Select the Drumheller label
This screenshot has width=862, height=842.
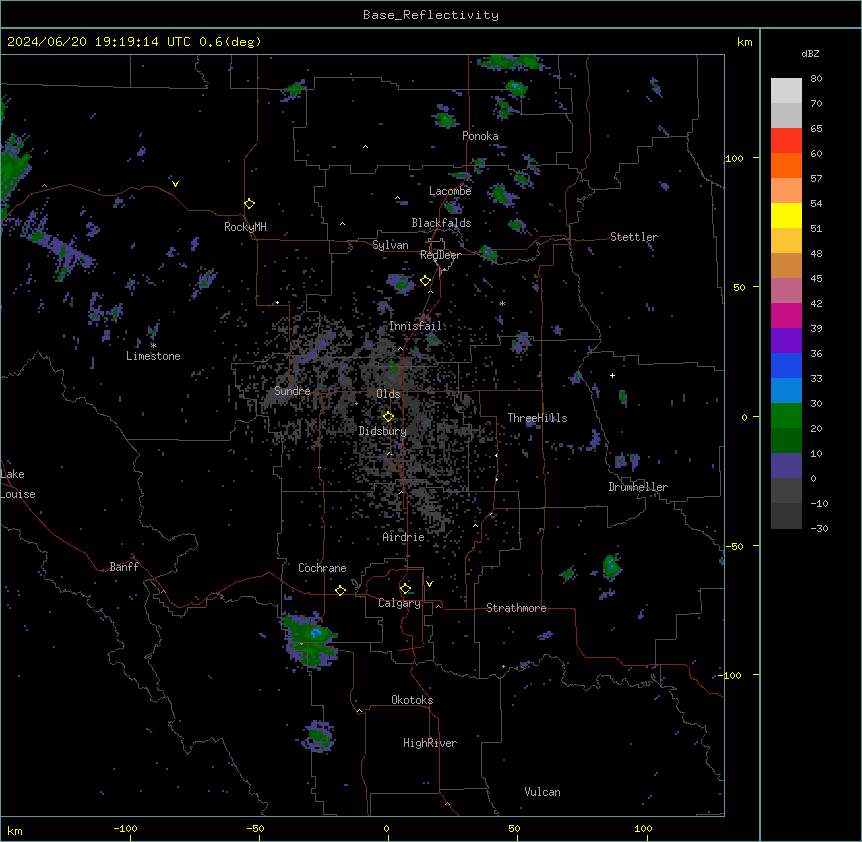pos(638,487)
